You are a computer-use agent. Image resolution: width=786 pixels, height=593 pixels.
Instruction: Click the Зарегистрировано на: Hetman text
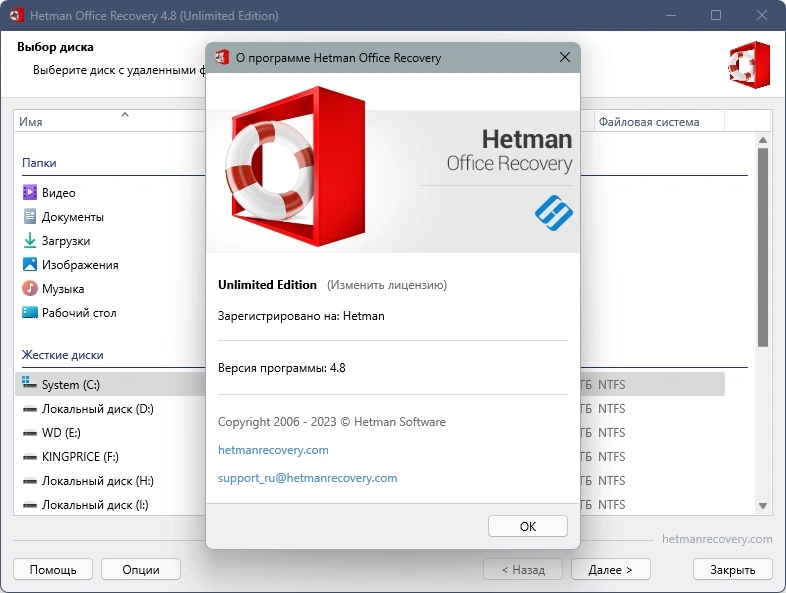tap(301, 316)
